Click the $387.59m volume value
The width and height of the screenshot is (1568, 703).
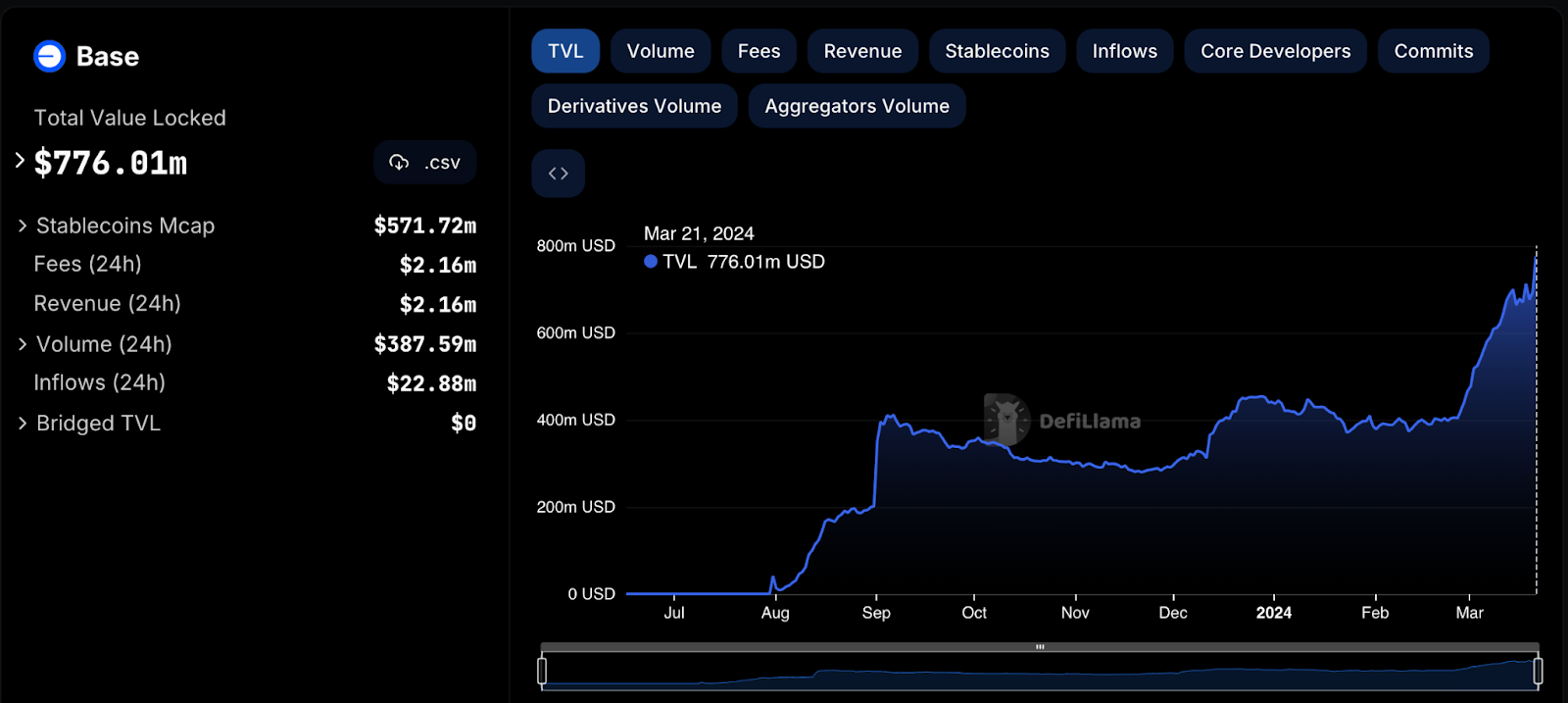pos(425,344)
